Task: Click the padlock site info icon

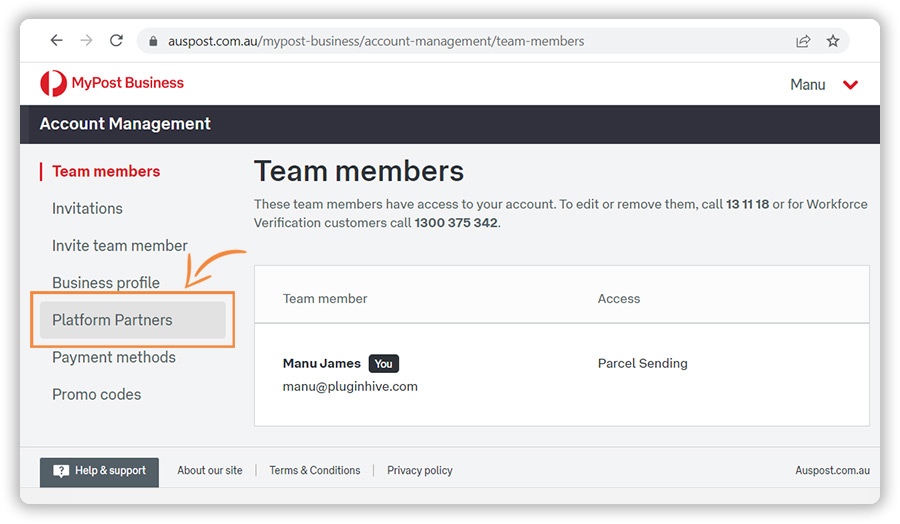Action: click(x=153, y=41)
